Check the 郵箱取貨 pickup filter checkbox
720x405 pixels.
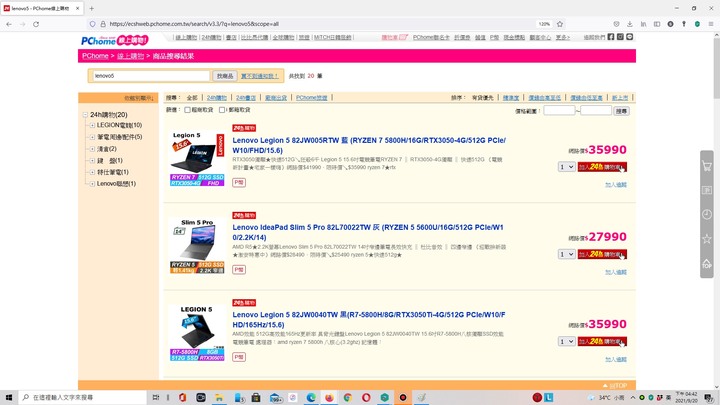222,110
